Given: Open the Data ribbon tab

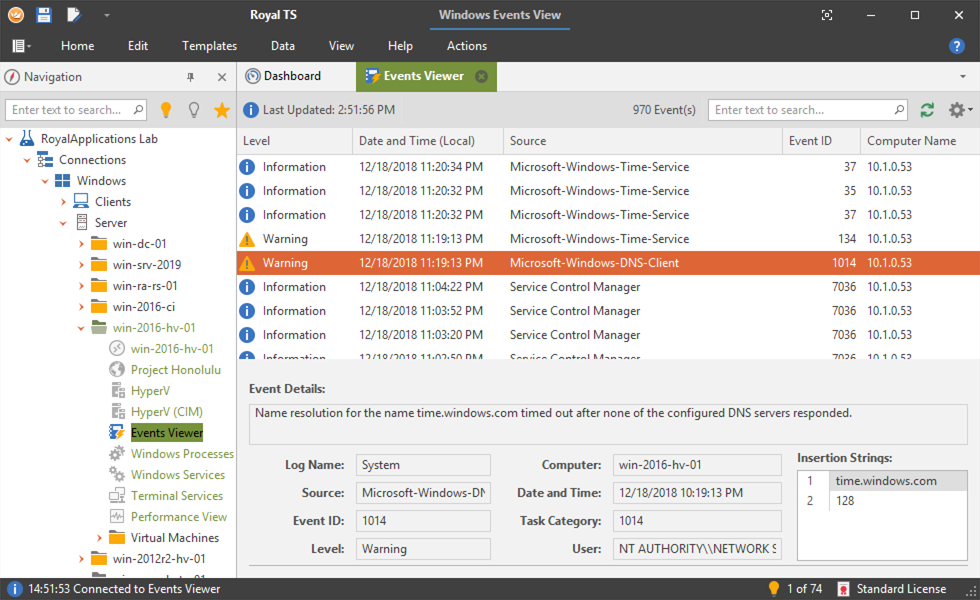Looking at the screenshot, I should coord(282,46).
